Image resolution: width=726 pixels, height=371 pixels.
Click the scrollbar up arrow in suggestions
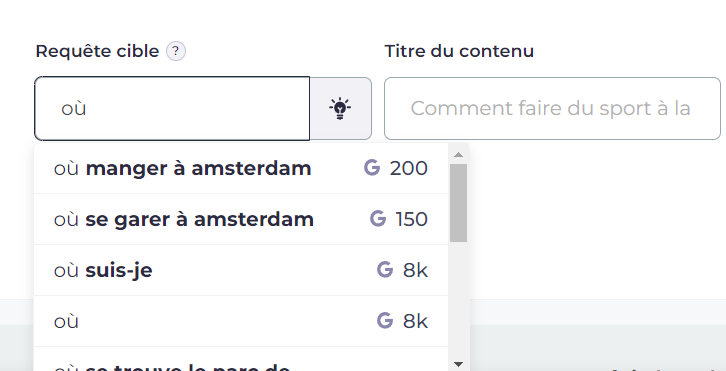[458, 155]
